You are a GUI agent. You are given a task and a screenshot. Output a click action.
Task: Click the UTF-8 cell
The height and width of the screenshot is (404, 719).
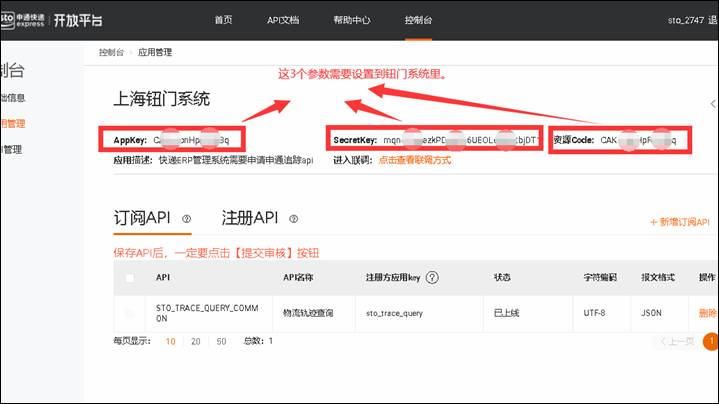point(594,313)
